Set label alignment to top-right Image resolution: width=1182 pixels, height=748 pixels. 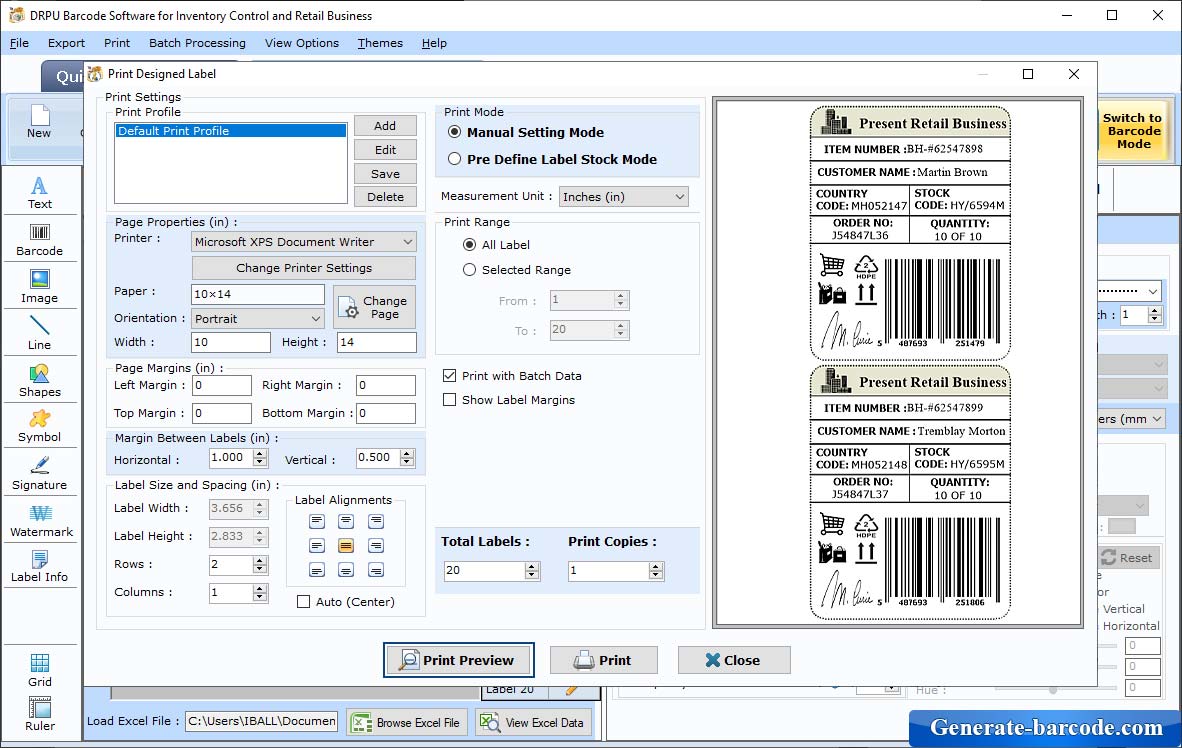click(x=375, y=521)
